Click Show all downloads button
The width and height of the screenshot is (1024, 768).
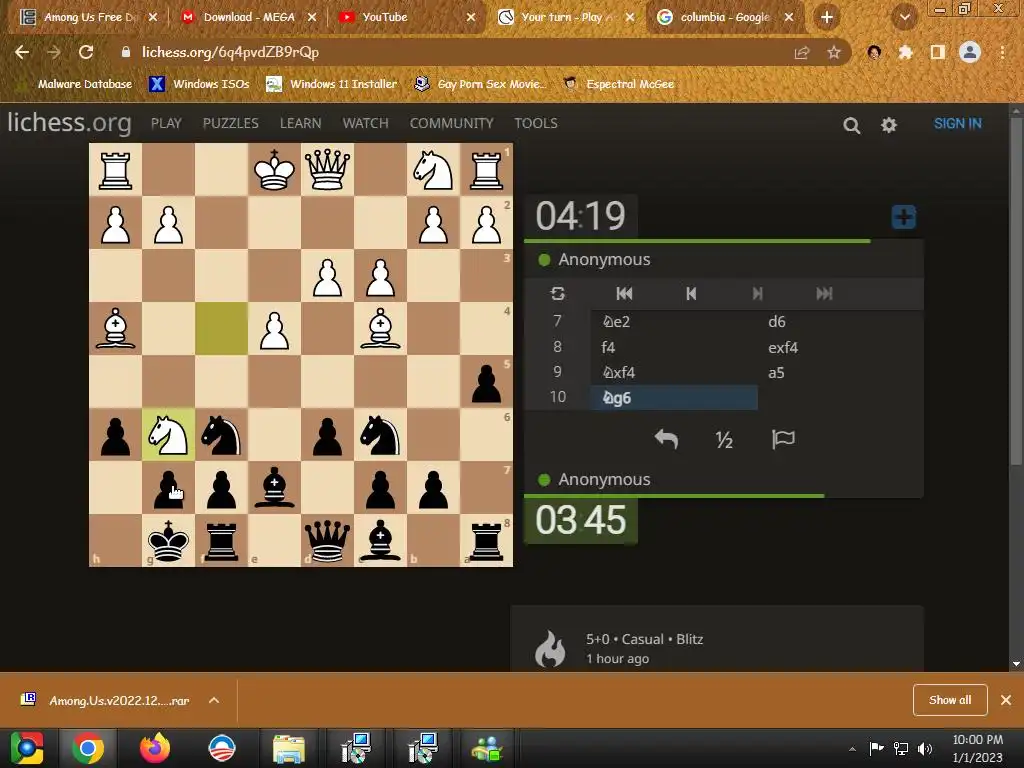coord(950,700)
